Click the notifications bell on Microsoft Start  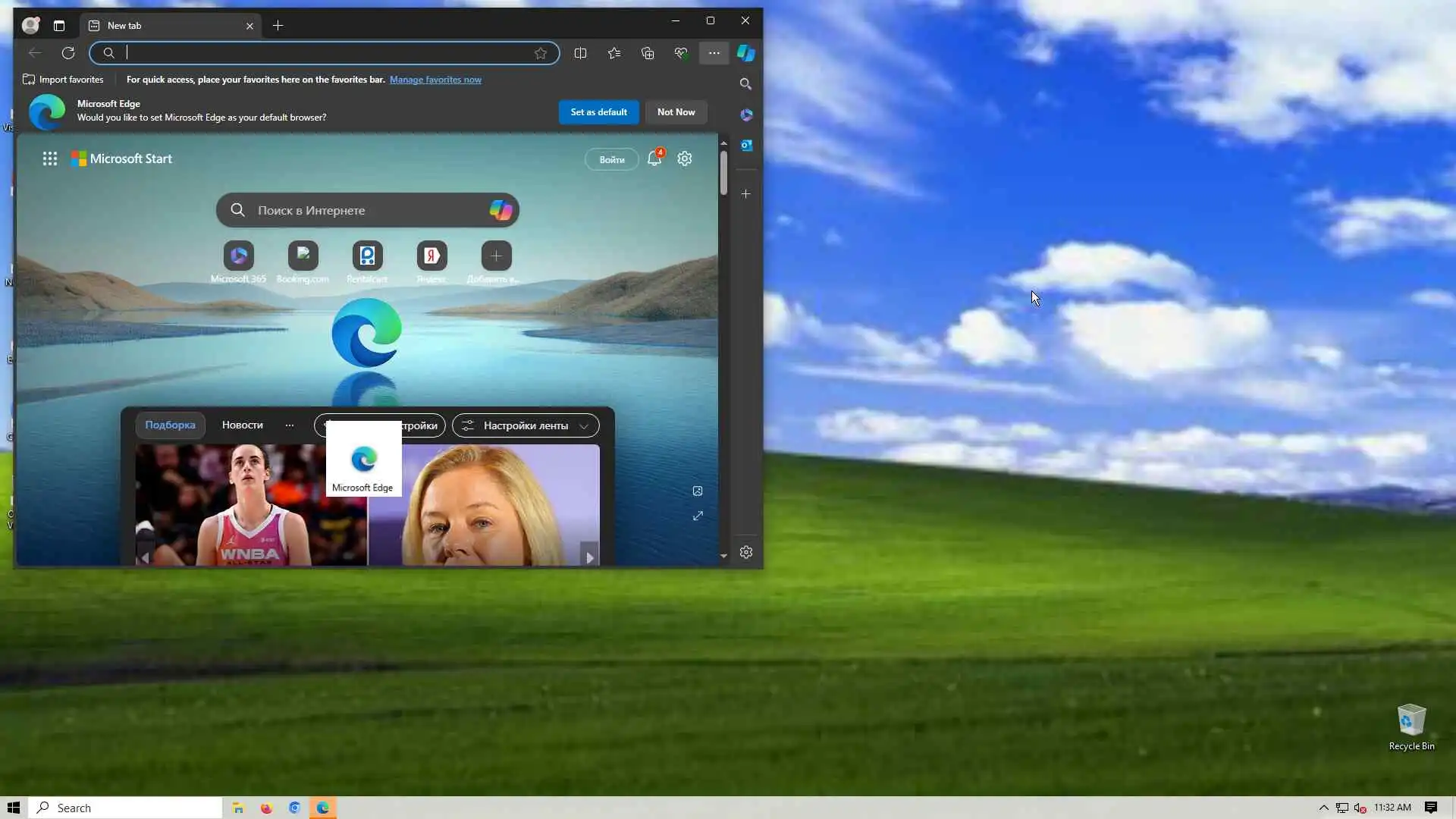click(654, 158)
